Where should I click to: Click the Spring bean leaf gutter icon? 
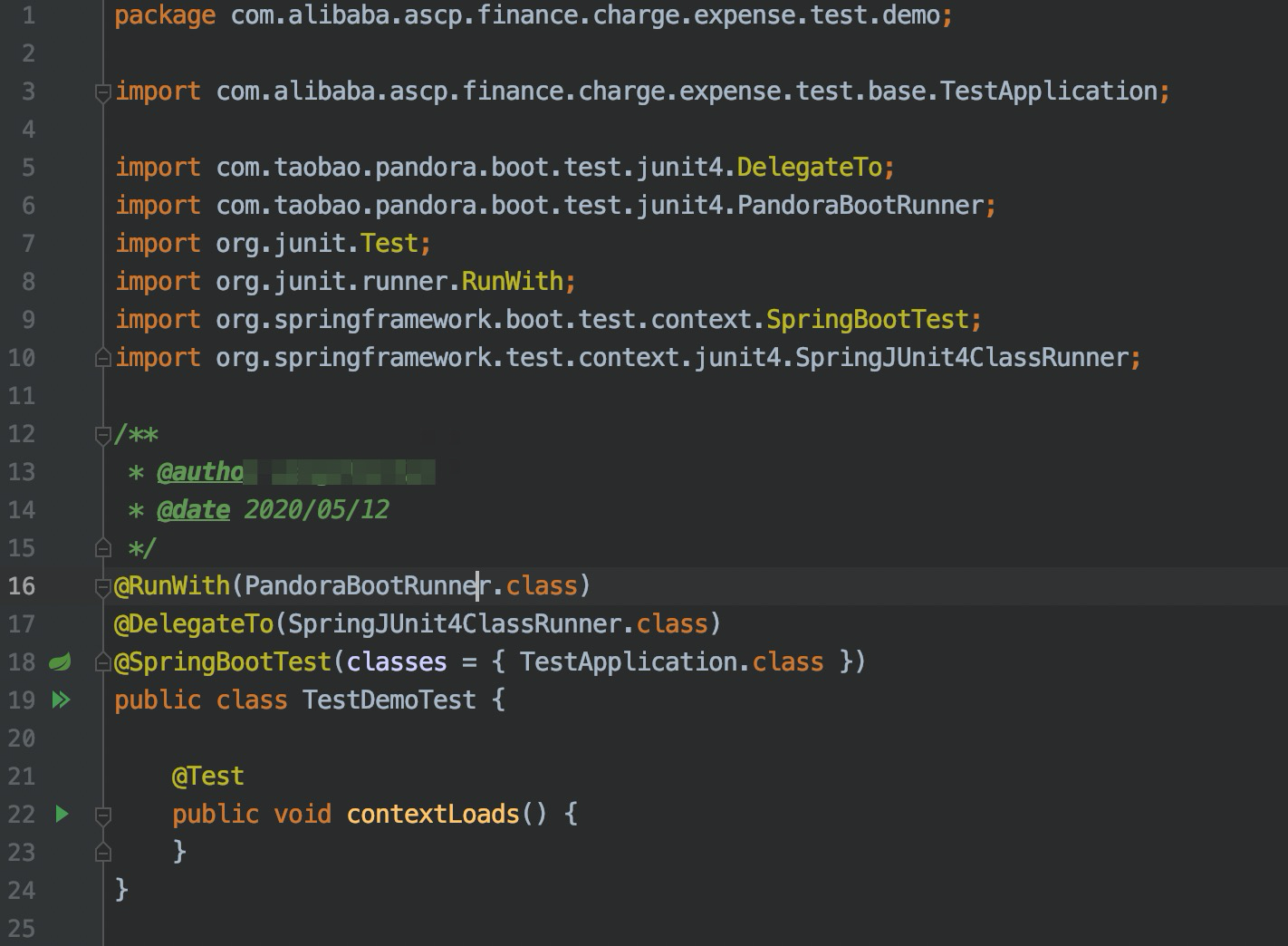[60, 662]
